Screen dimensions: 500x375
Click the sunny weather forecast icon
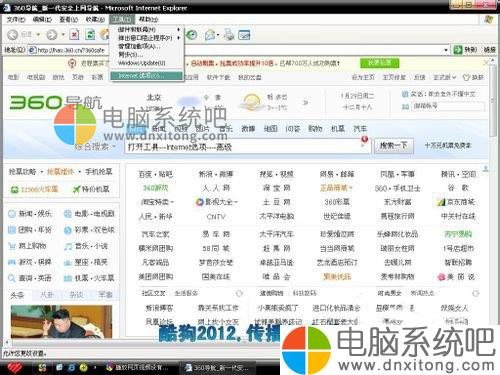click(x=252, y=102)
